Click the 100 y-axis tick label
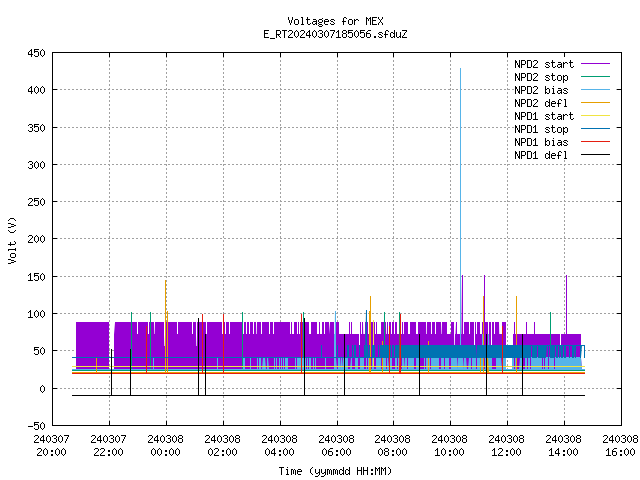The width and height of the screenshot is (640, 480). click(36, 314)
